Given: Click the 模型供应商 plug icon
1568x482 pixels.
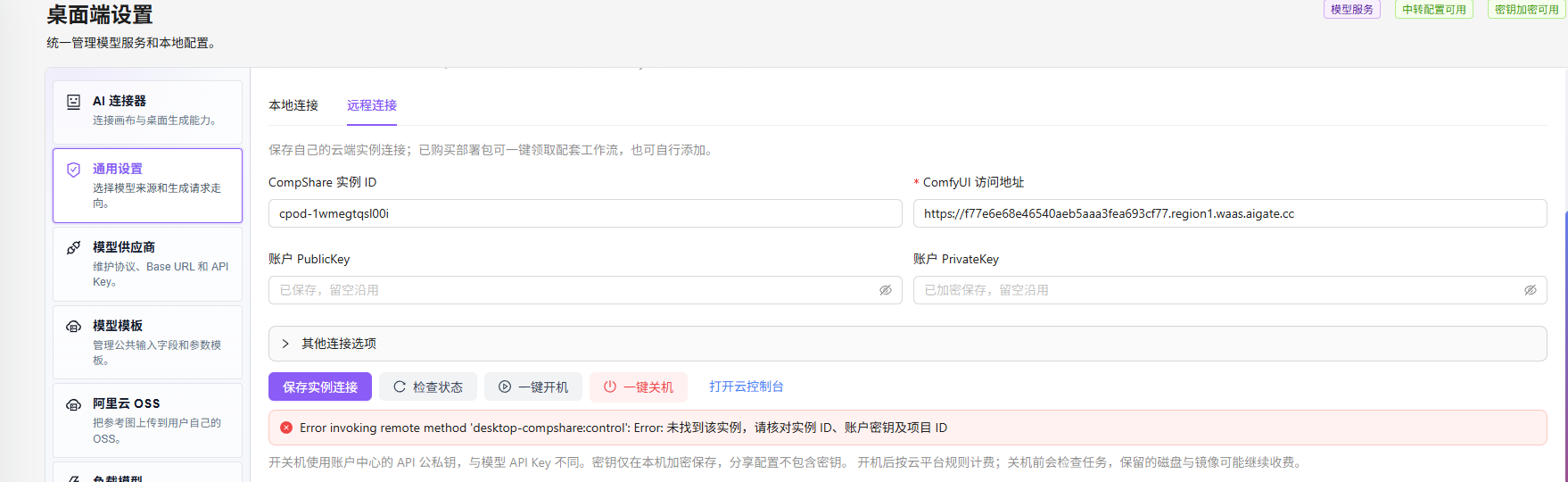Looking at the screenshot, I should [74, 247].
